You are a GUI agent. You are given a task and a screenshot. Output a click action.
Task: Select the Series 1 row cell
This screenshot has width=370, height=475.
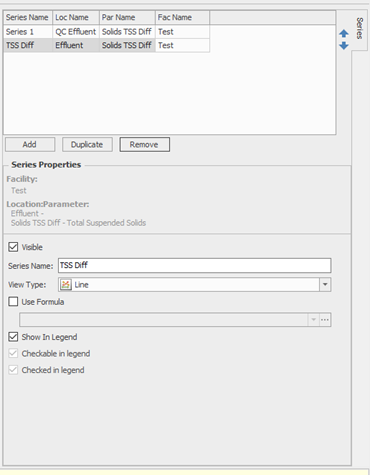tap(28, 32)
